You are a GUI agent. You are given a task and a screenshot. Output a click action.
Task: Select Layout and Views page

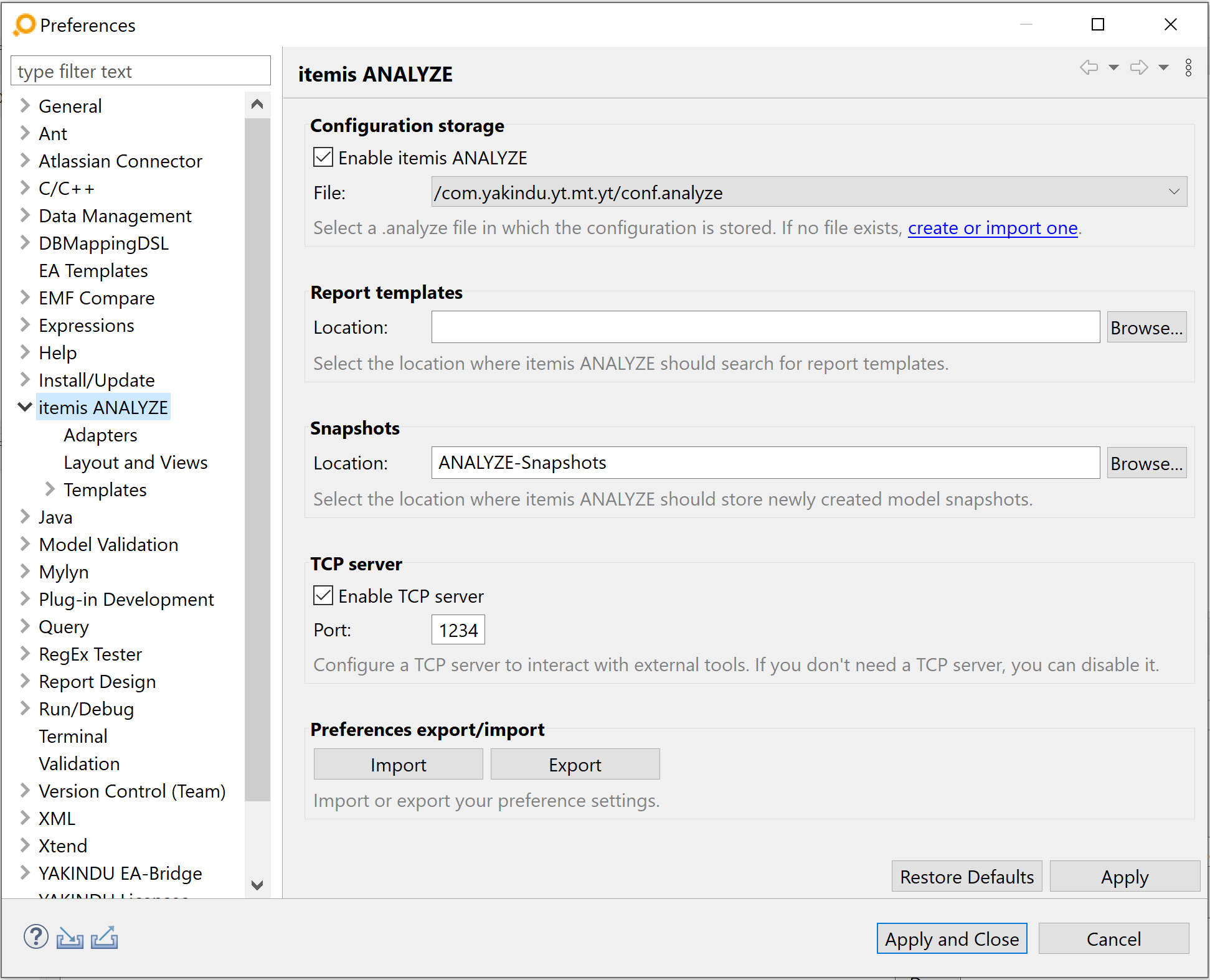136,462
